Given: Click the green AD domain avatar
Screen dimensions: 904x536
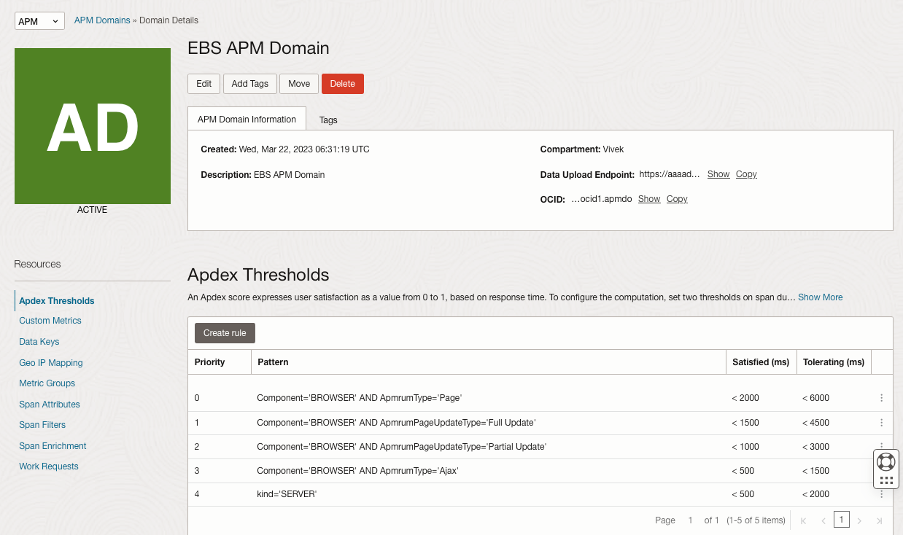Looking at the screenshot, I should [x=92, y=126].
